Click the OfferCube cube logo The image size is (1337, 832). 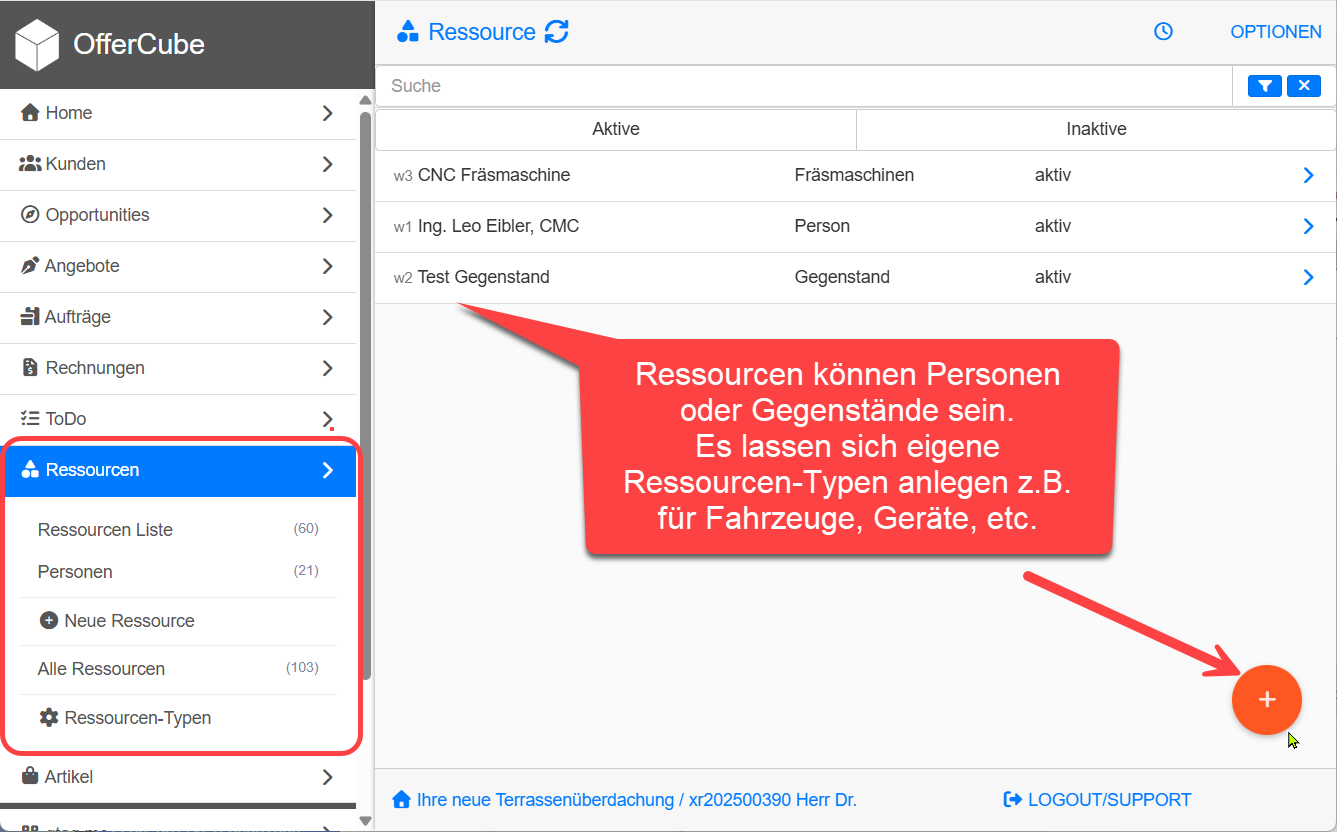tap(37, 45)
